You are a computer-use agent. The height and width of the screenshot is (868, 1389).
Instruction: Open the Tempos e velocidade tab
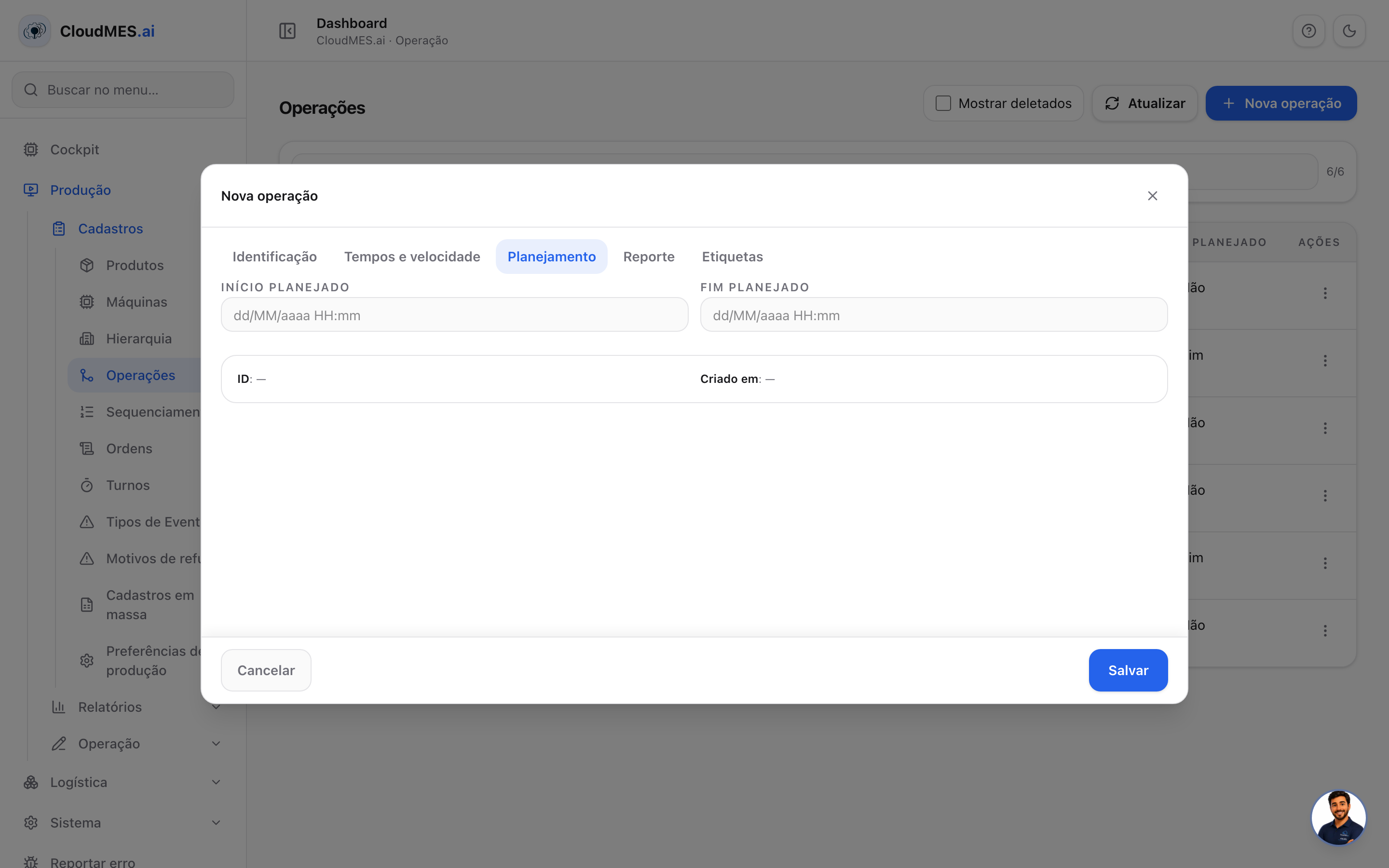412,257
